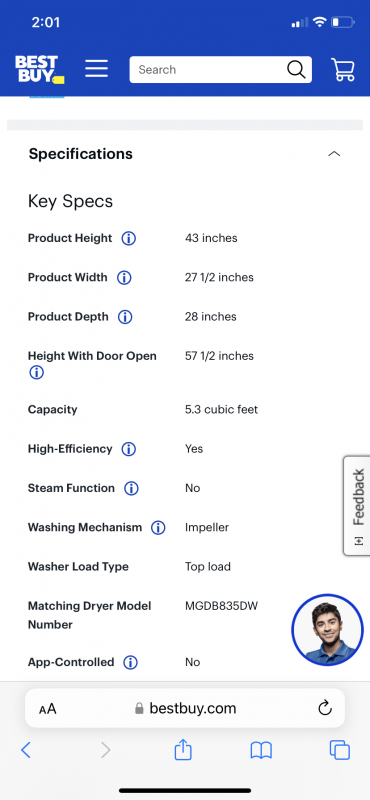Open the Safari share sheet
The width and height of the screenshot is (370, 800).
(183, 749)
